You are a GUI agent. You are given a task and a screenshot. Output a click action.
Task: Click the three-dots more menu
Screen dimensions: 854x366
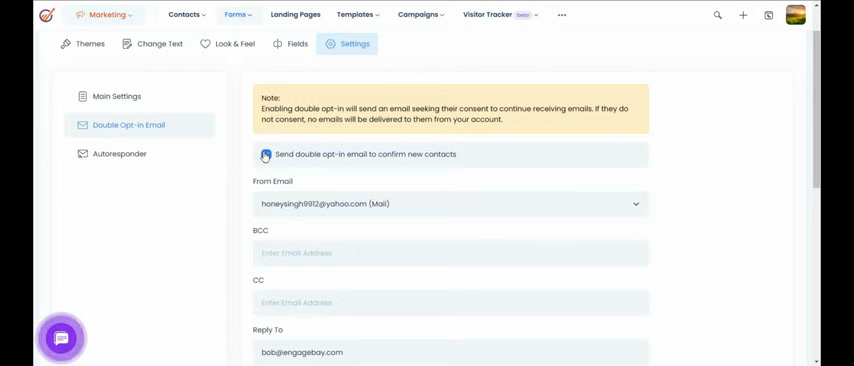(562, 15)
